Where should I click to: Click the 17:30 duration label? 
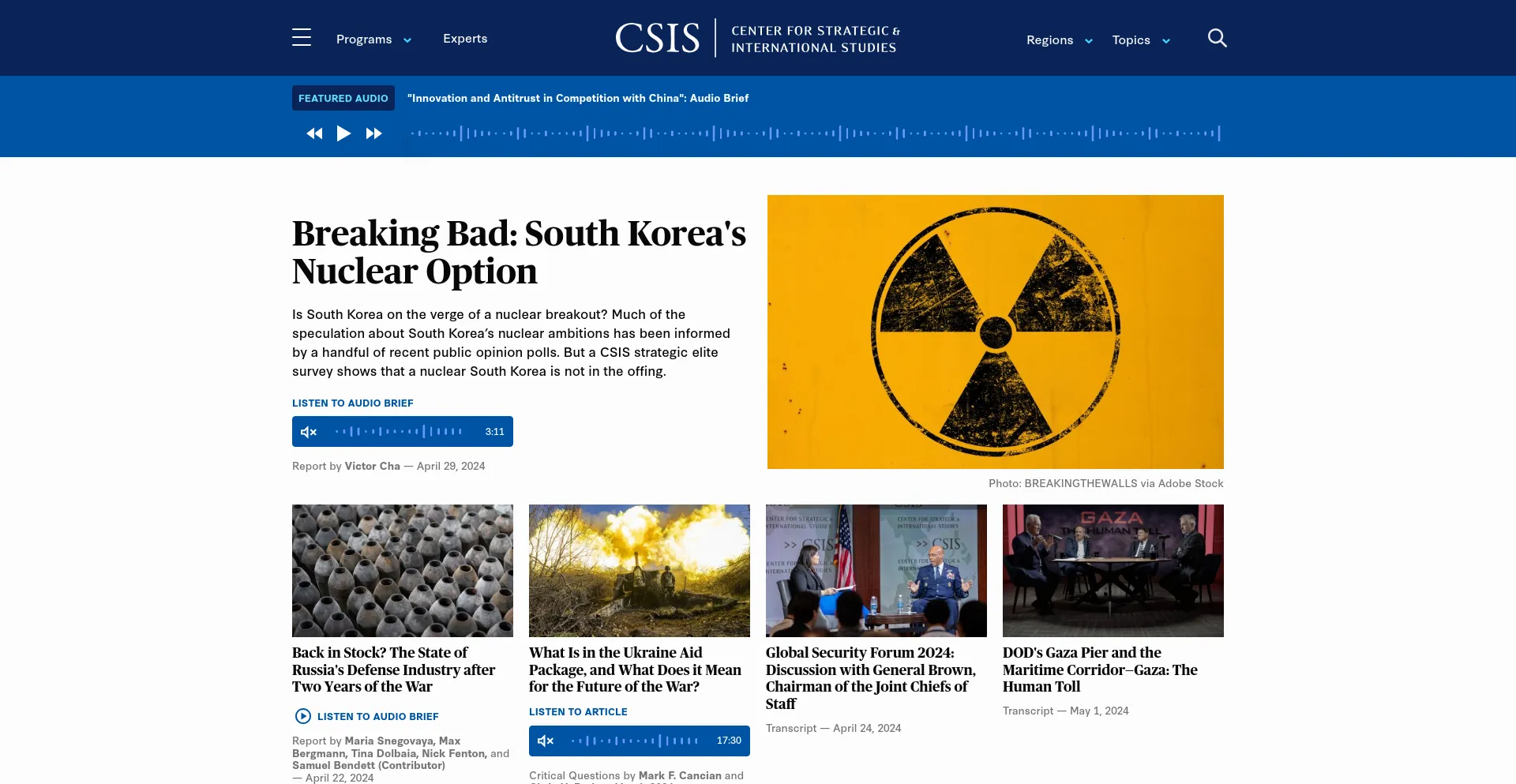pyautogui.click(x=729, y=741)
